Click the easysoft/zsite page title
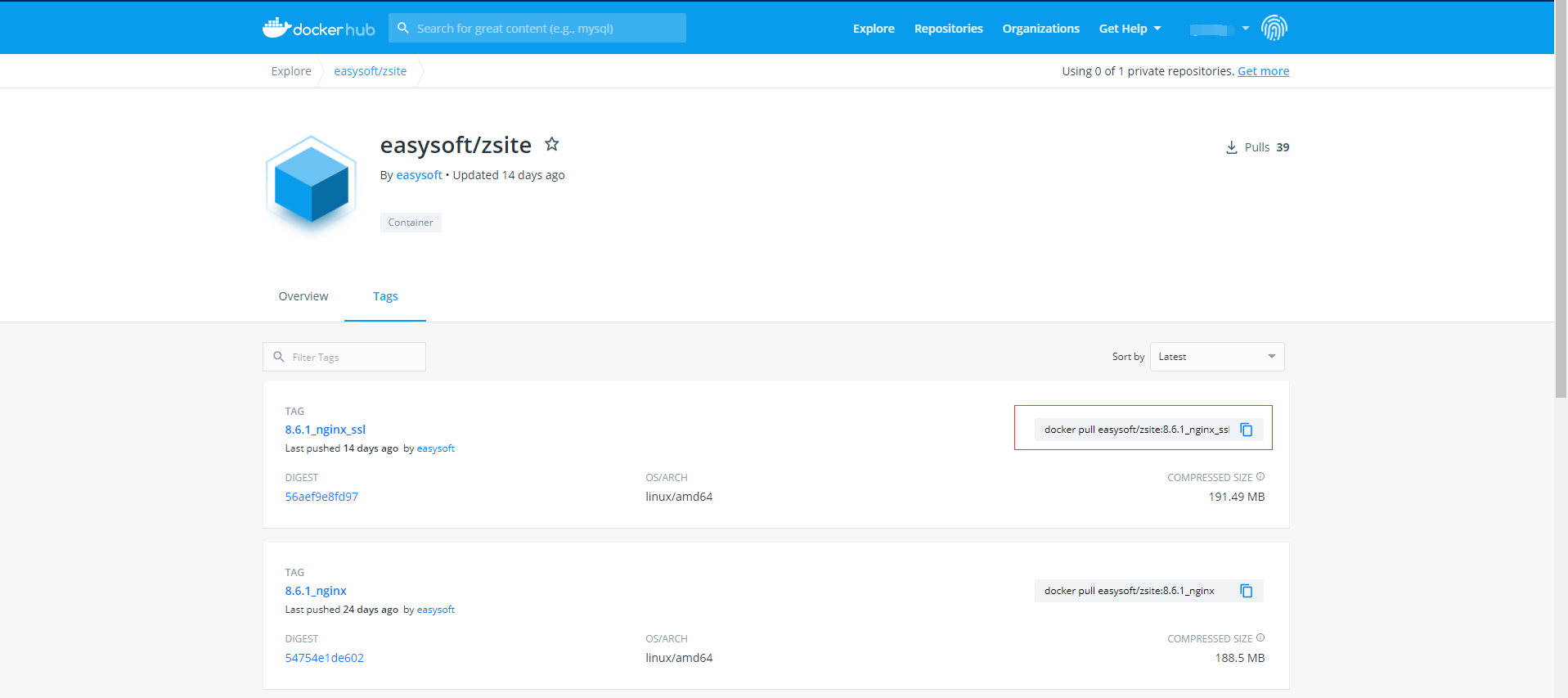The image size is (1568, 698). click(x=456, y=145)
